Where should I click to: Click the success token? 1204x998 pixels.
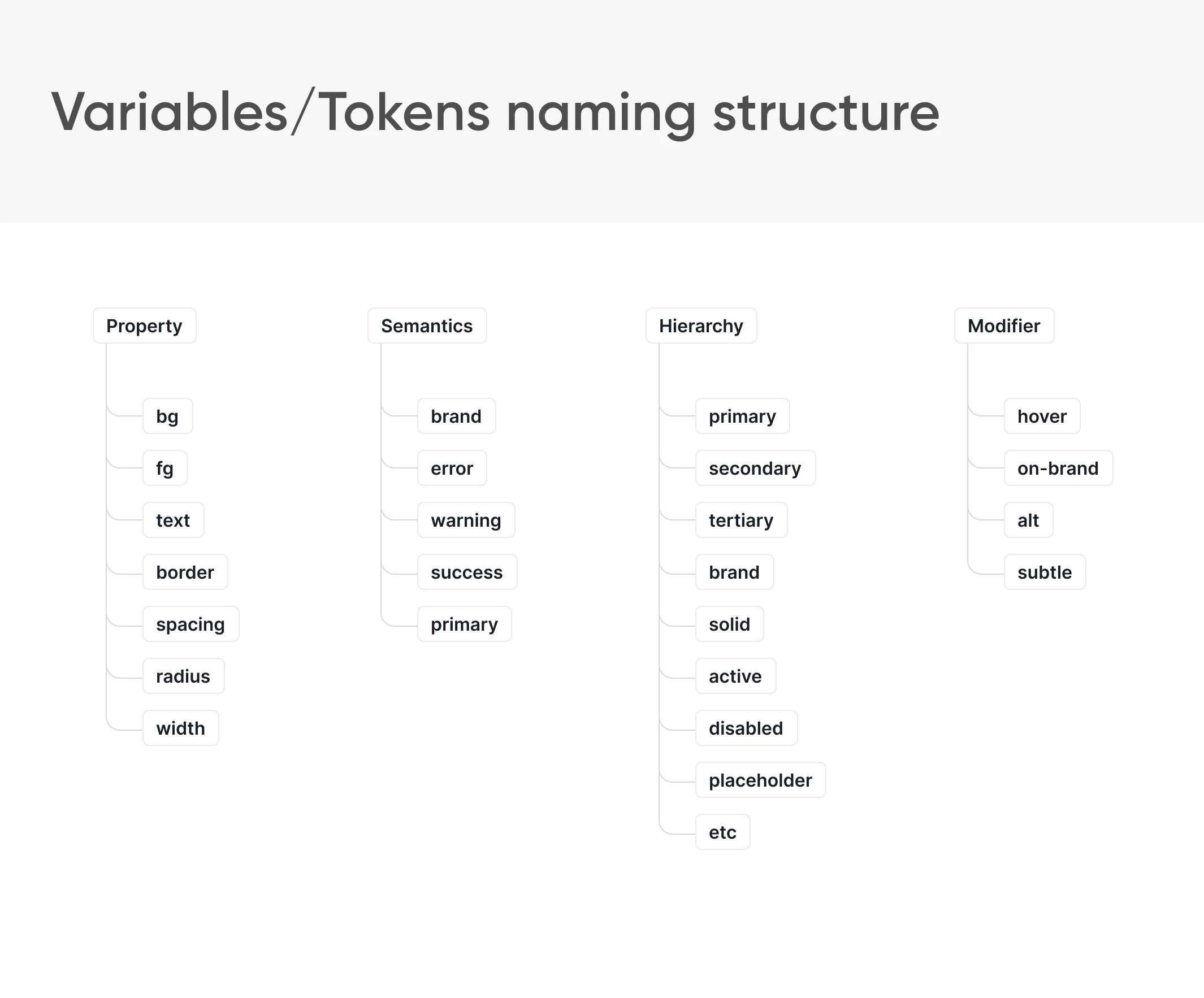pyautogui.click(x=467, y=572)
